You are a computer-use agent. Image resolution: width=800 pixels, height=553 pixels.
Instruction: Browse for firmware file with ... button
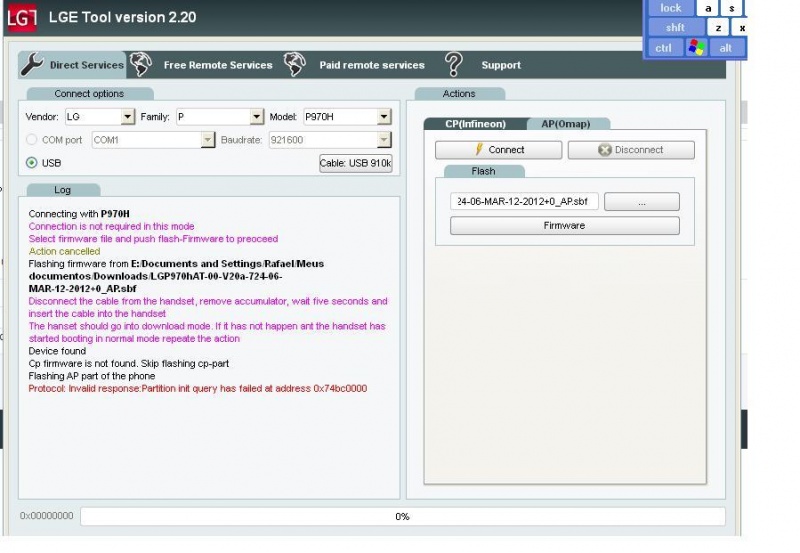pyautogui.click(x=642, y=202)
